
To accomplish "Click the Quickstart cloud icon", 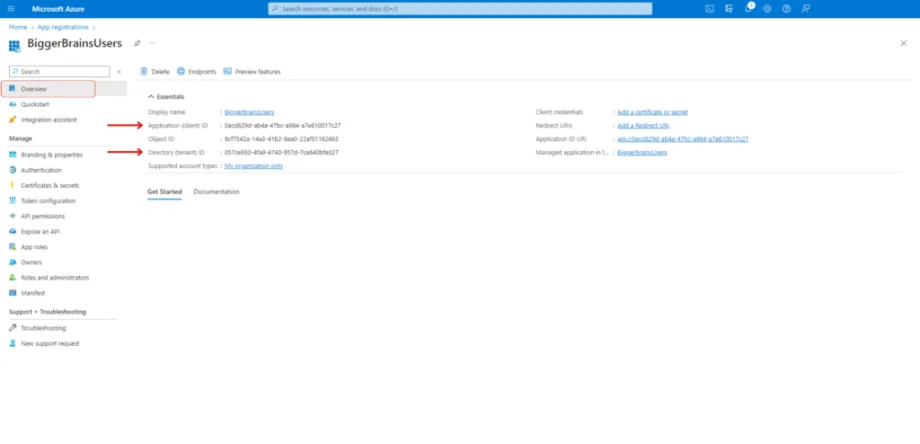I will click(13, 104).
